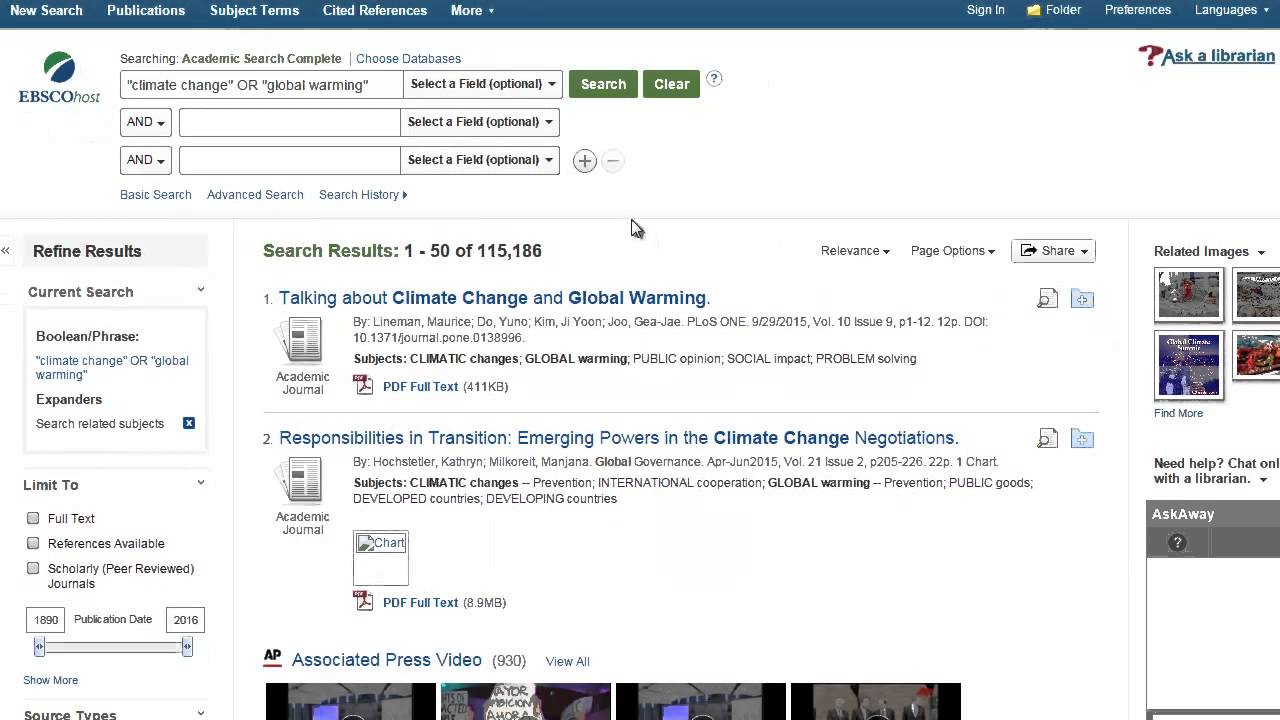Click Show More under Limit To
Viewport: 1280px width, 720px height.
tap(50, 680)
